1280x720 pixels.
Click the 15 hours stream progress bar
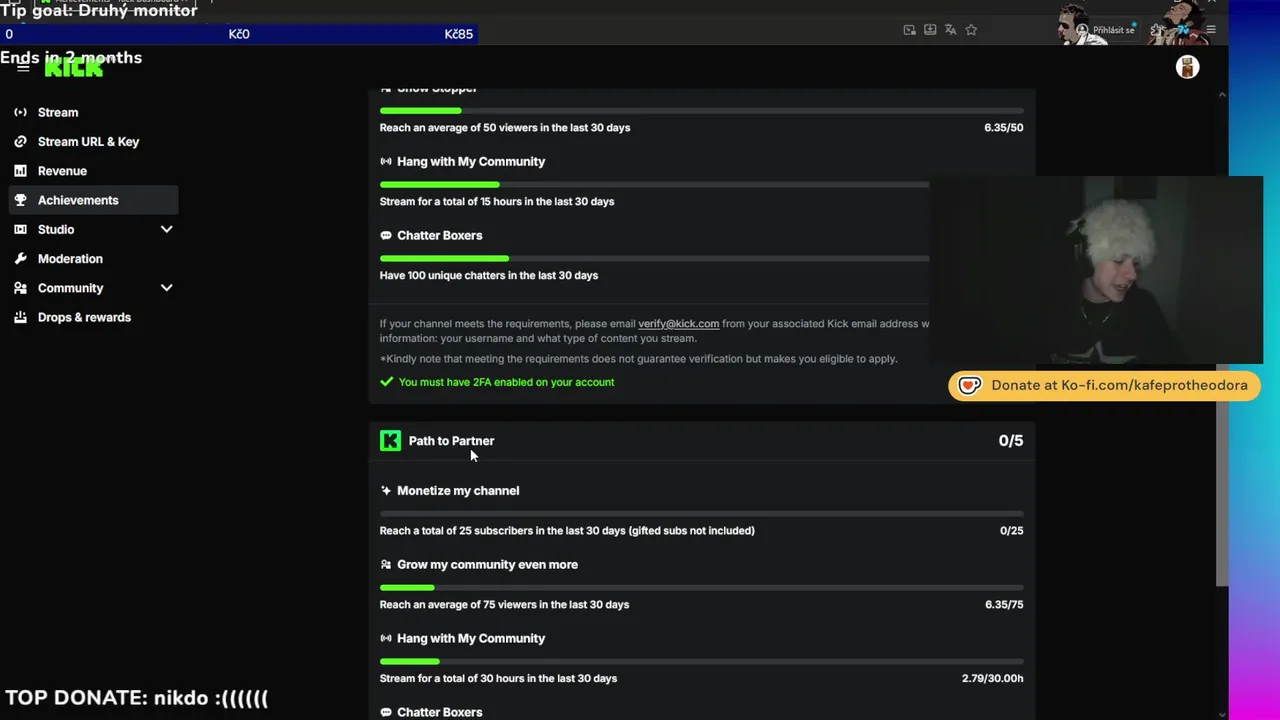[x=654, y=184]
